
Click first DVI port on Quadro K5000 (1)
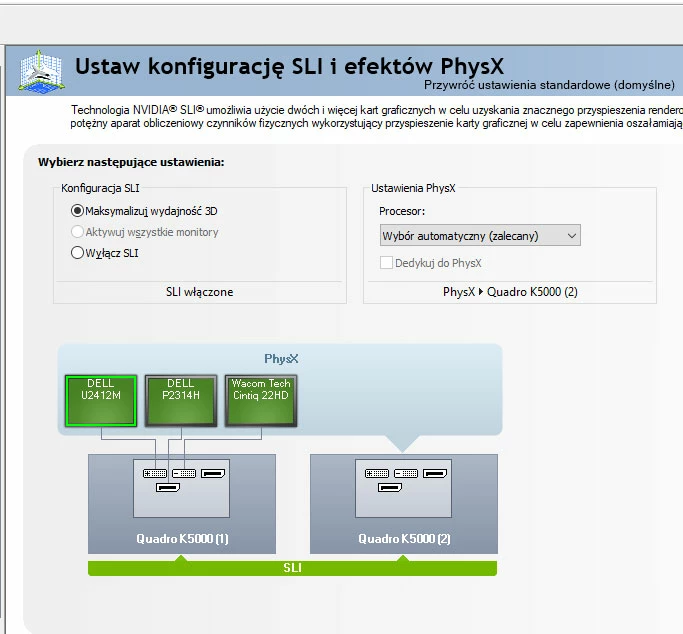155,473
